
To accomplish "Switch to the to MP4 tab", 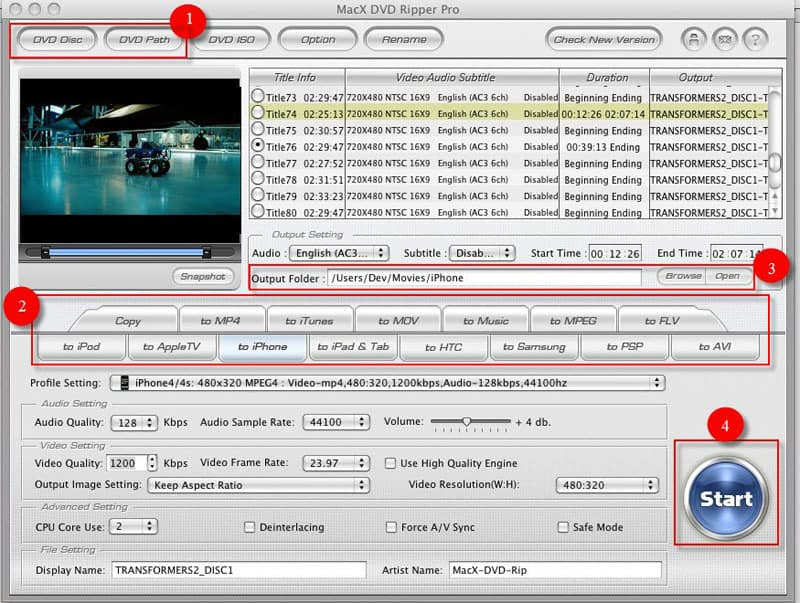I will click(x=221, y=320).
